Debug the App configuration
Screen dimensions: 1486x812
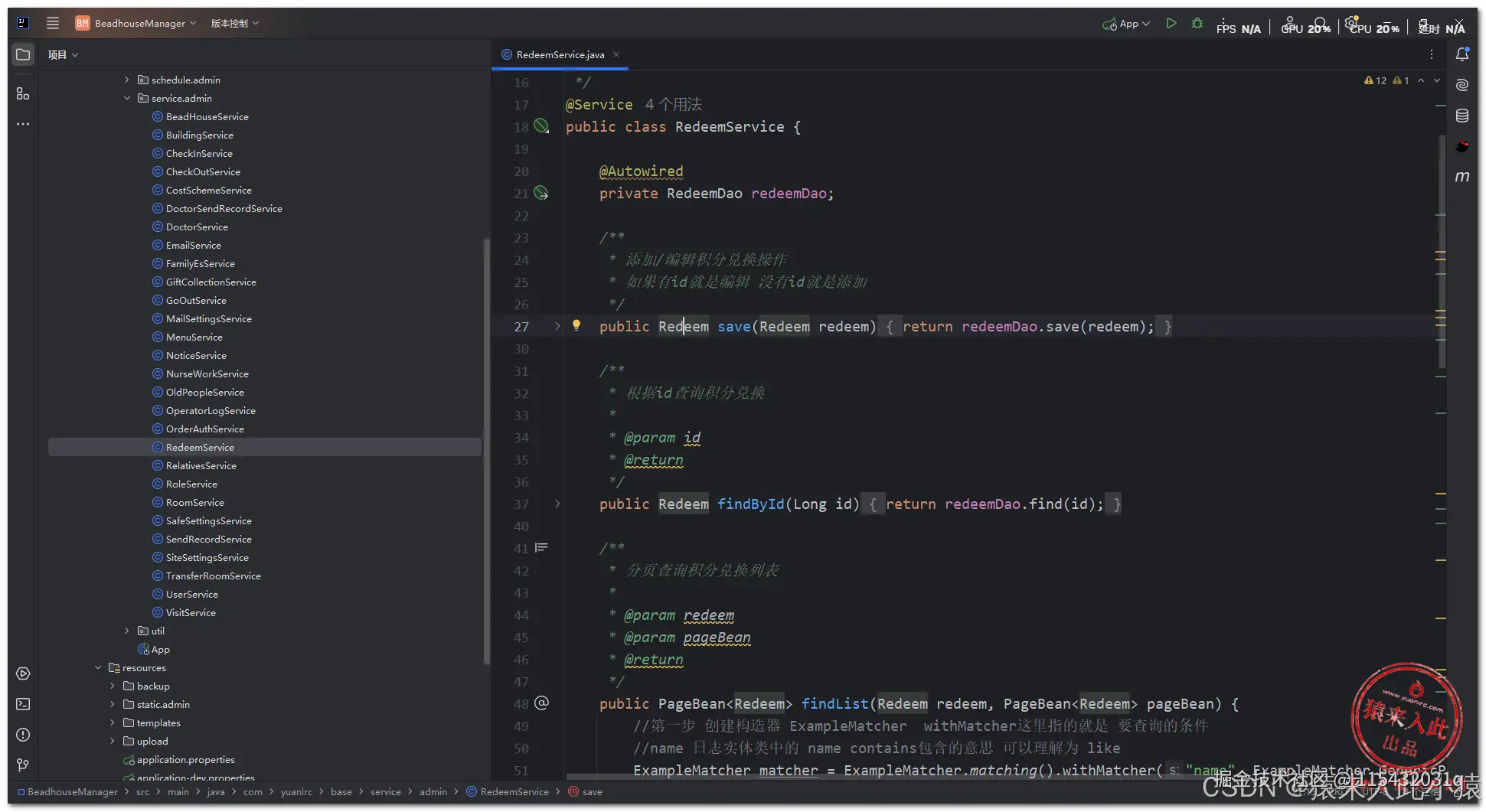[x=1197, y=24]
